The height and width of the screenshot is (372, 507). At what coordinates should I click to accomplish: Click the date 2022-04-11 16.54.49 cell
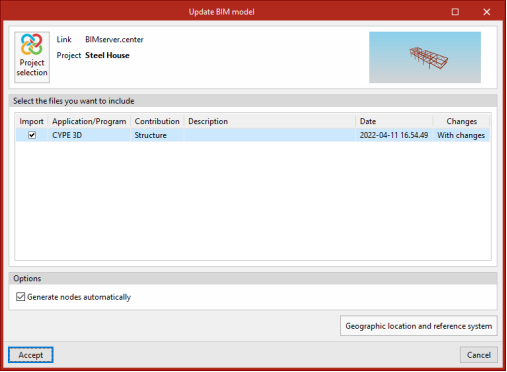click(x=394, y=135)
